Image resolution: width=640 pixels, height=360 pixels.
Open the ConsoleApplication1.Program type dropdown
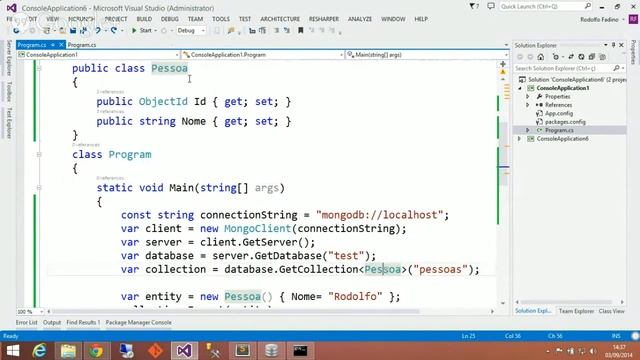263,55
